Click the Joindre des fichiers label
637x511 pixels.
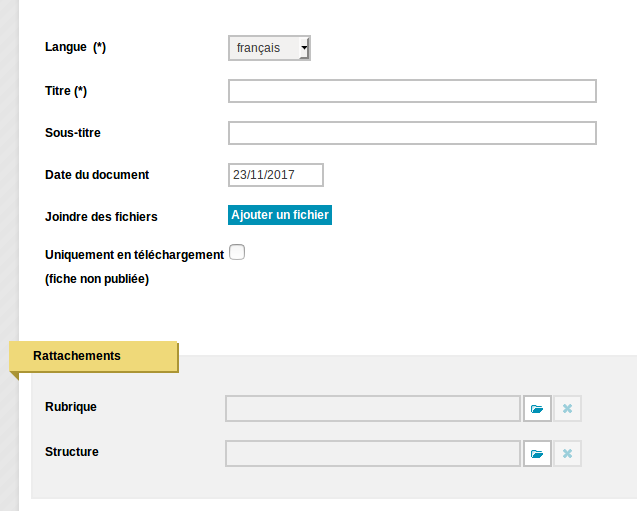point(101,217)
